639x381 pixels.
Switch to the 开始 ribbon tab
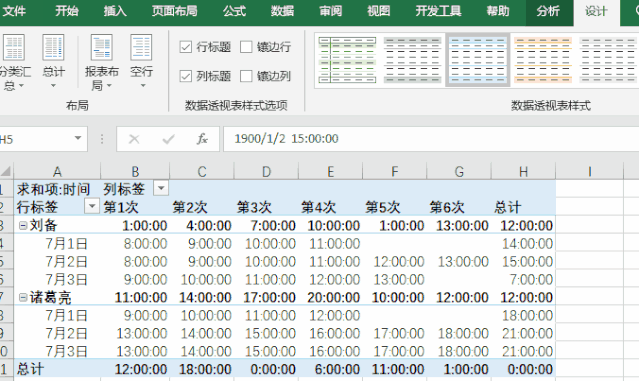67,11
